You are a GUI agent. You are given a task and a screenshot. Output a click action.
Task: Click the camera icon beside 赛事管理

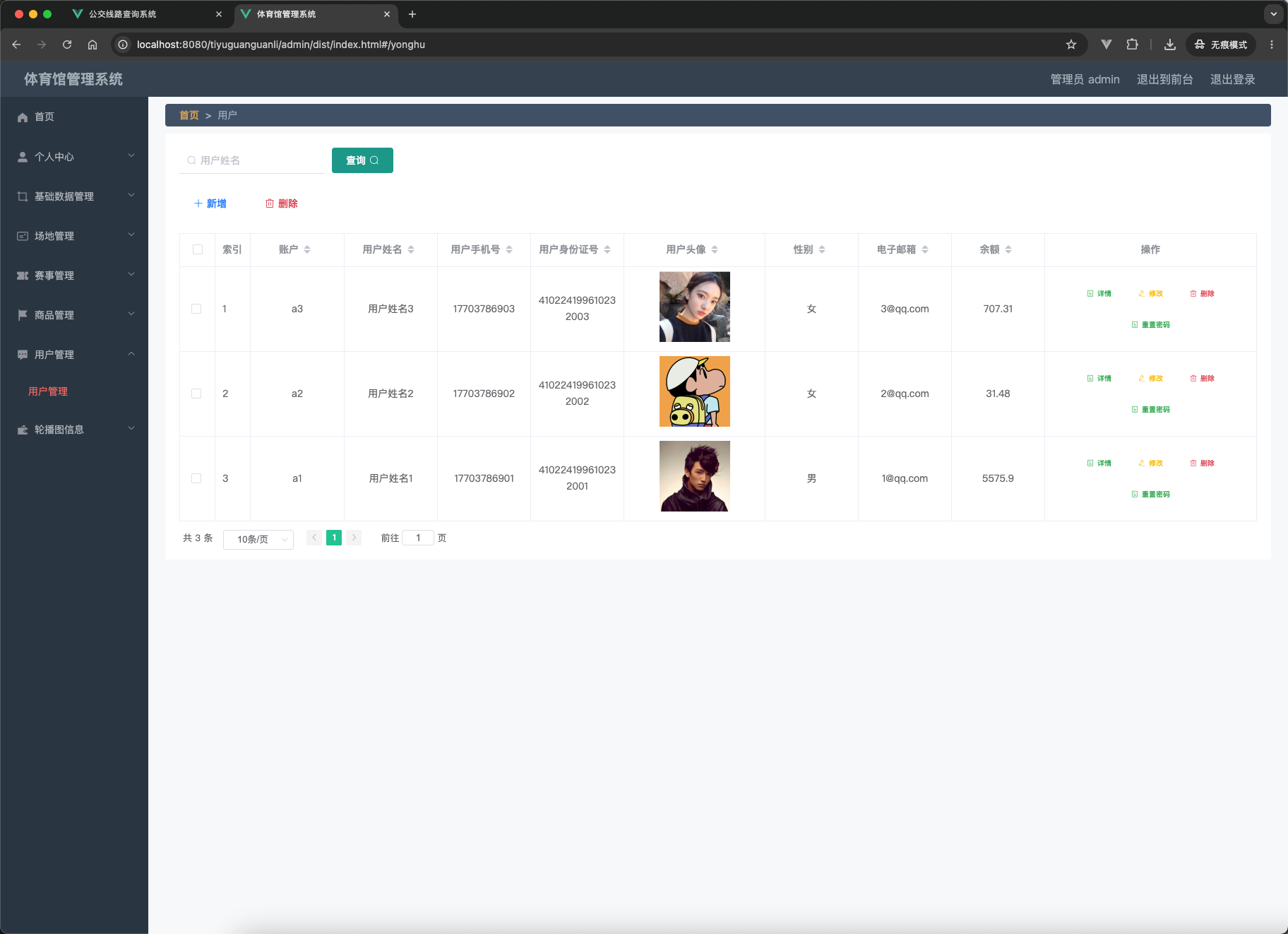point(23,276)
